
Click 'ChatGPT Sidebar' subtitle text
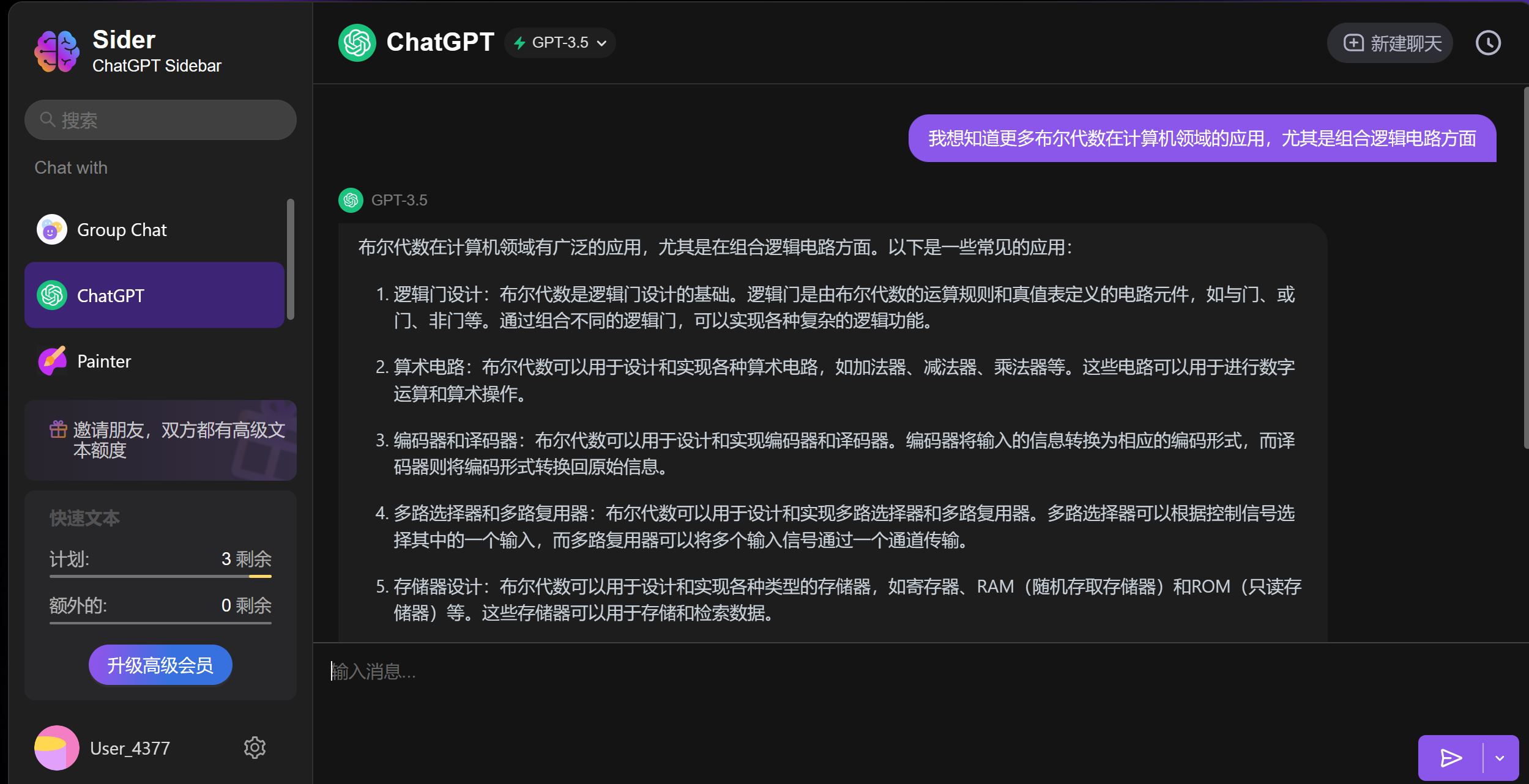click(x=157, y=65)
